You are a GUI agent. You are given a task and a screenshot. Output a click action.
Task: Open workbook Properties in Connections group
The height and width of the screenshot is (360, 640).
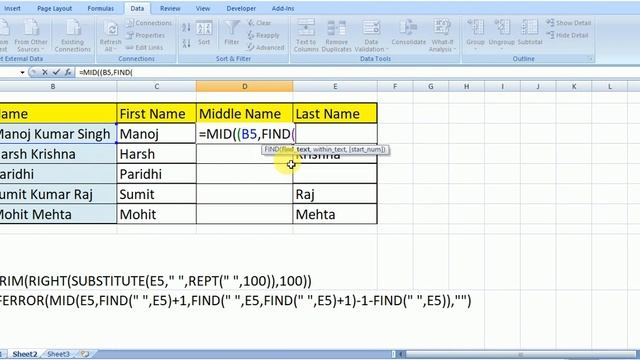coord(145,36)
